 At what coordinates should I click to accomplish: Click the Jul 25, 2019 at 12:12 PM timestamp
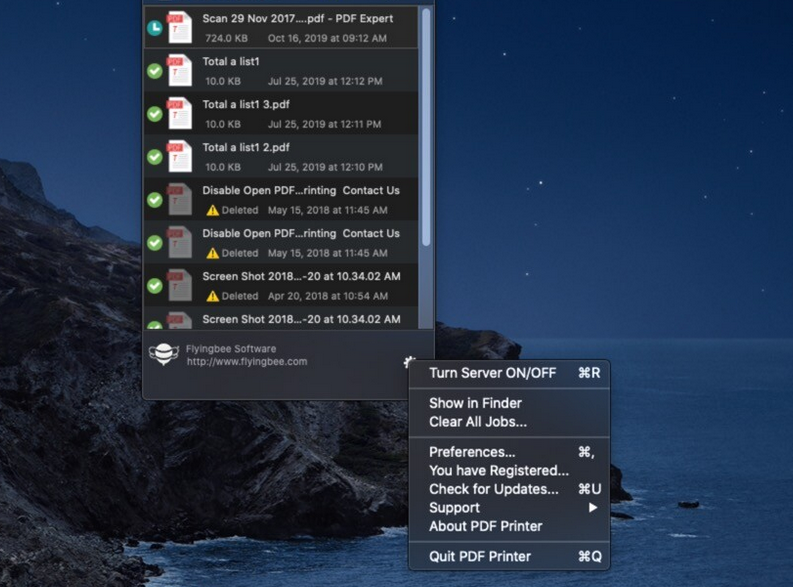pos(325,81)
